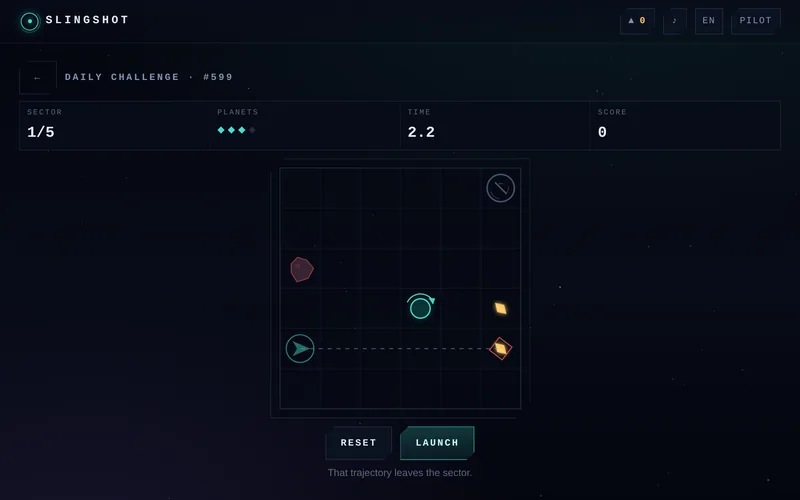
Task: Click the "That trajectory leaves the sector." message
Action: point(400,473)
